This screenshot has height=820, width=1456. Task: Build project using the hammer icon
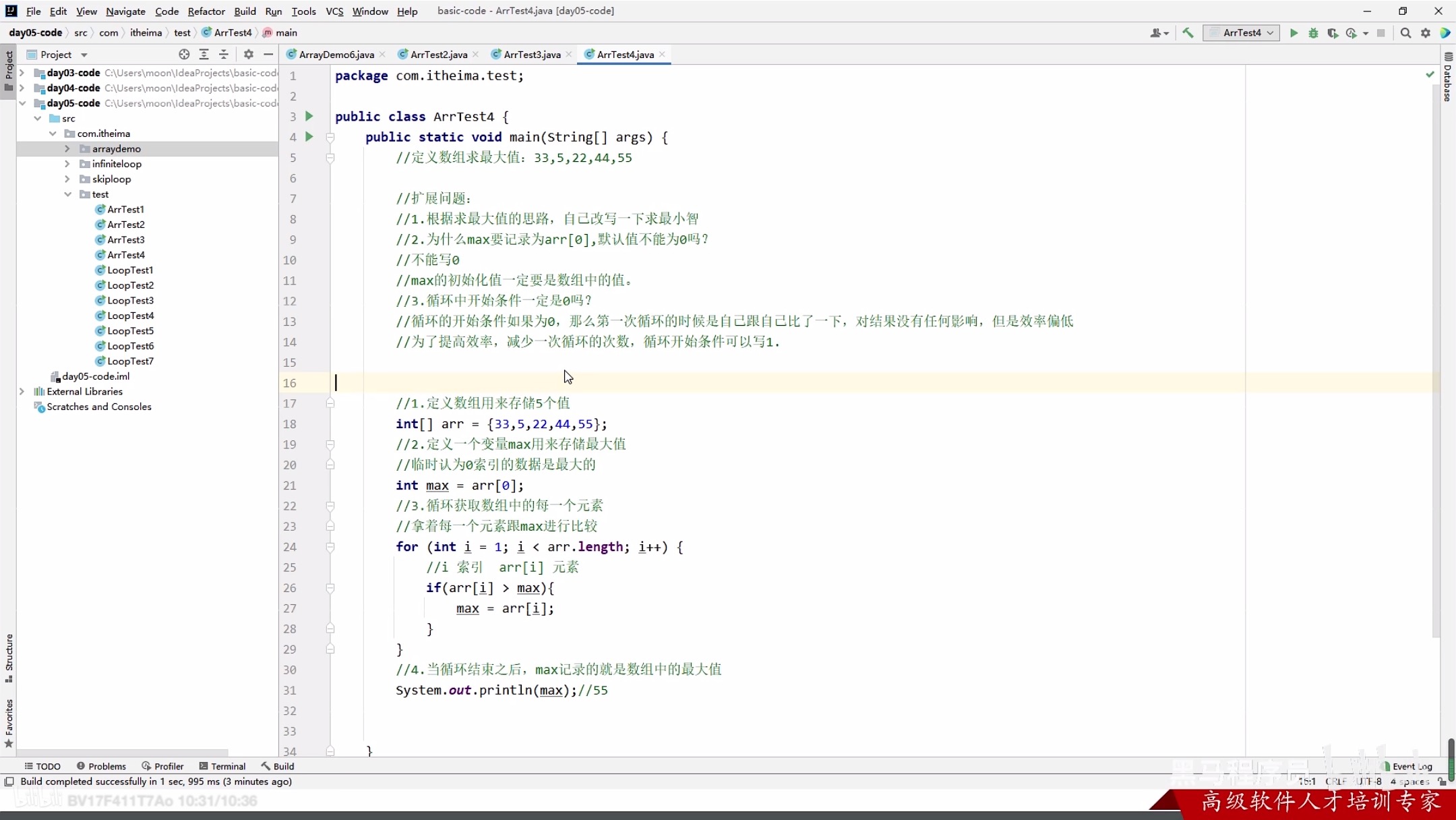click(x=1188, y=32)
